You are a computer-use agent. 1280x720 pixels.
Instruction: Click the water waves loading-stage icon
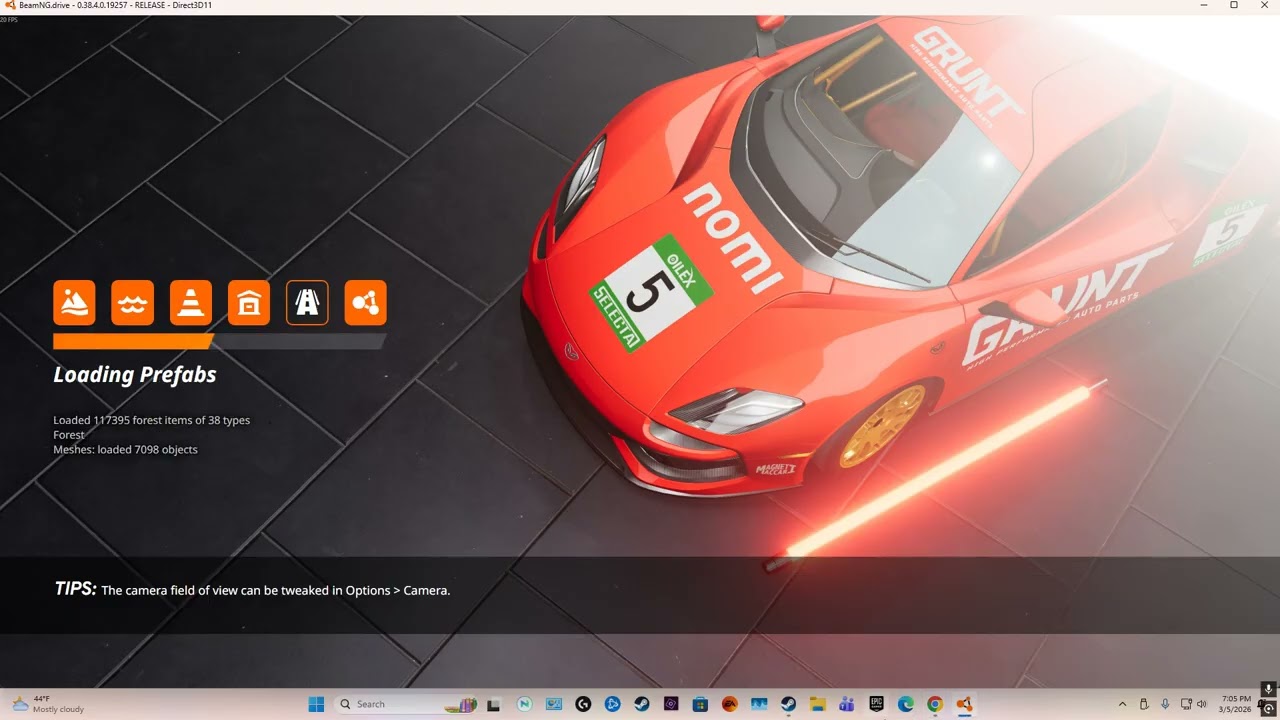[132, 302]
